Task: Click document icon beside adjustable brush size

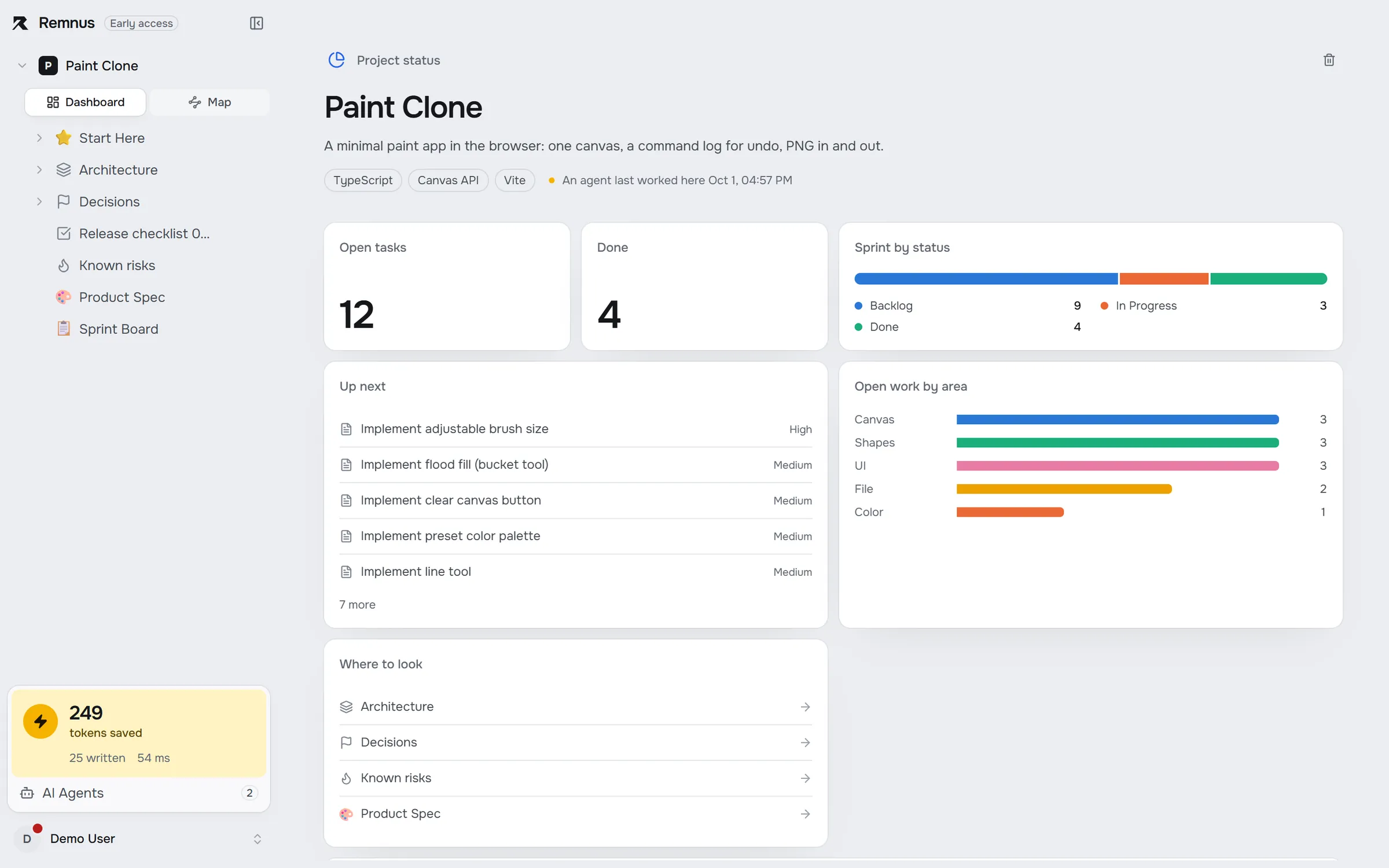Action: pyautogui.click(x=346, y=429)
